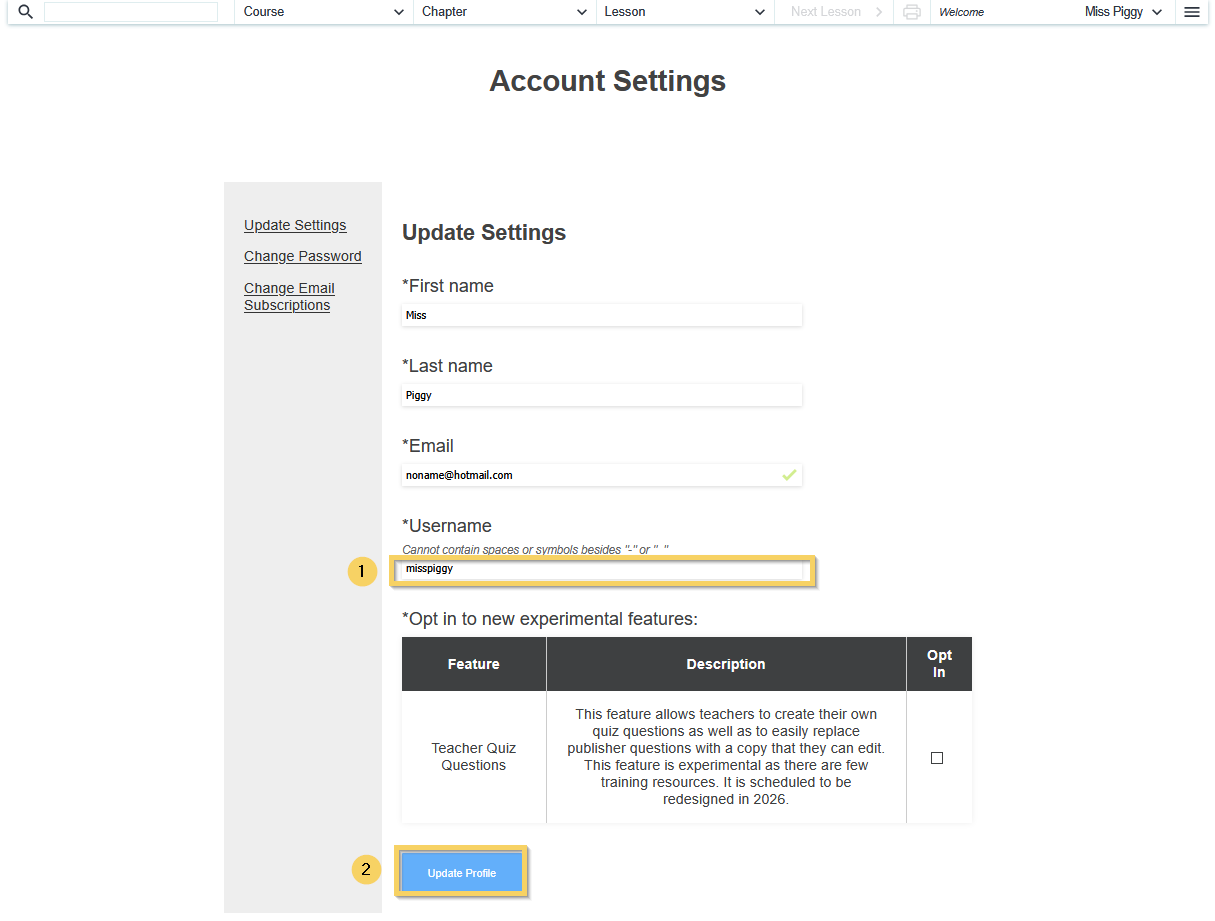Open the Chapter dropdown
The height and width of the screenshot is (921, 1215).
503,12
